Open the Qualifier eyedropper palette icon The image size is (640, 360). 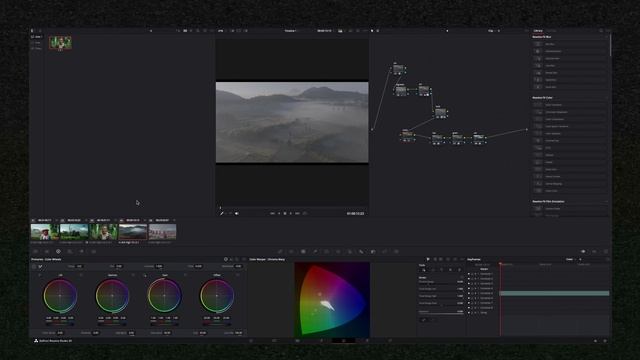click(315, 252)
